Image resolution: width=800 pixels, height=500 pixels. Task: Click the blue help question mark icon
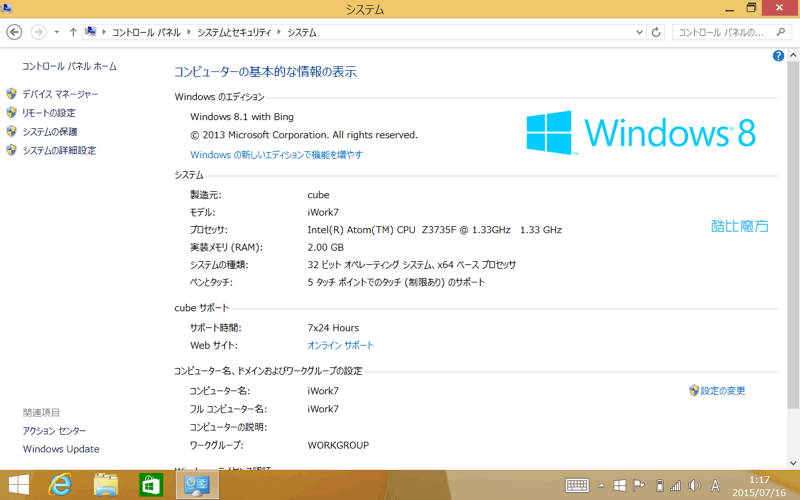(778, 56)
